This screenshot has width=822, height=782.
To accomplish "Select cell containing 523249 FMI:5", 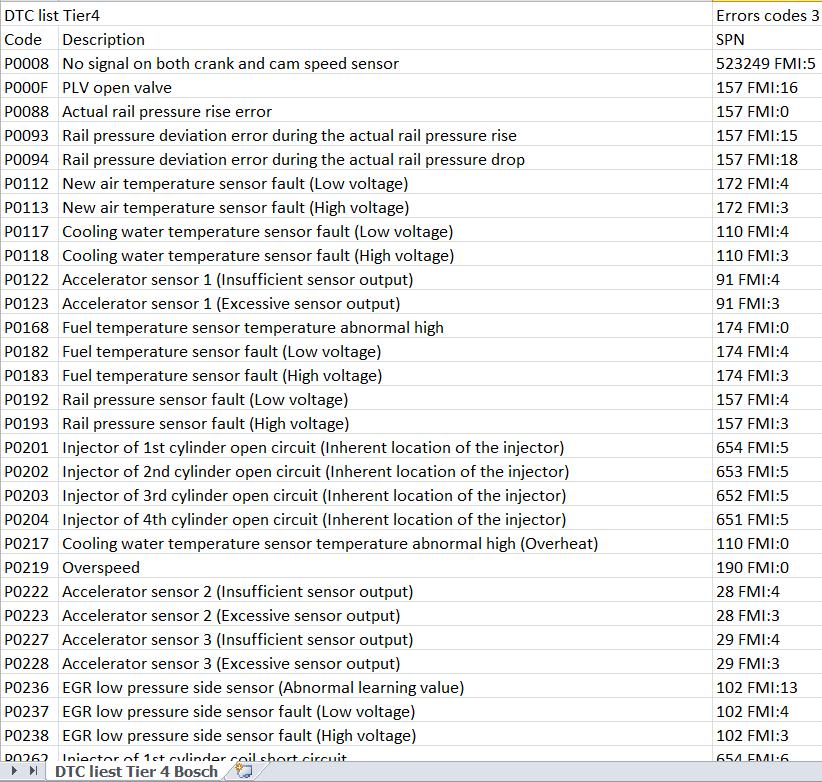I will (767, 63).
